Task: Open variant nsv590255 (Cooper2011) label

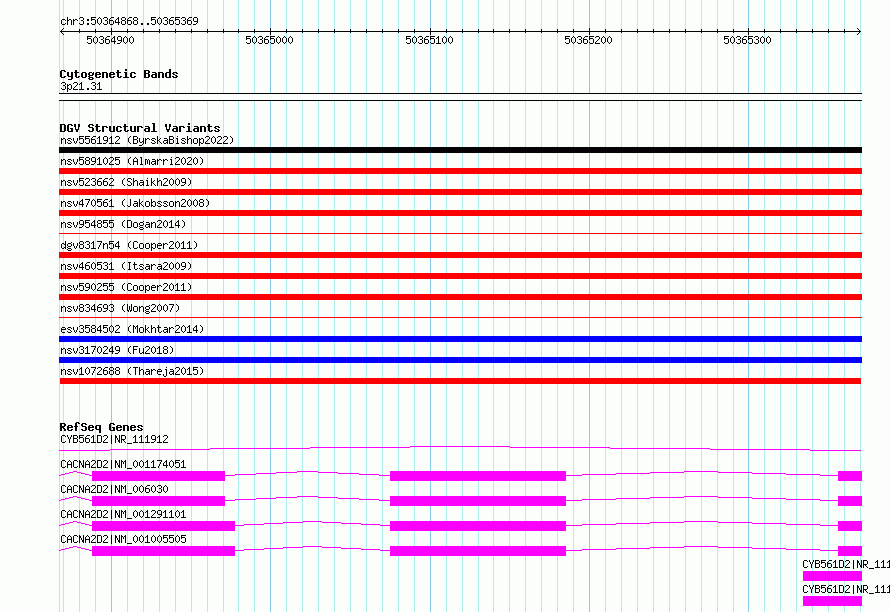Action: [x=126, y=287]
